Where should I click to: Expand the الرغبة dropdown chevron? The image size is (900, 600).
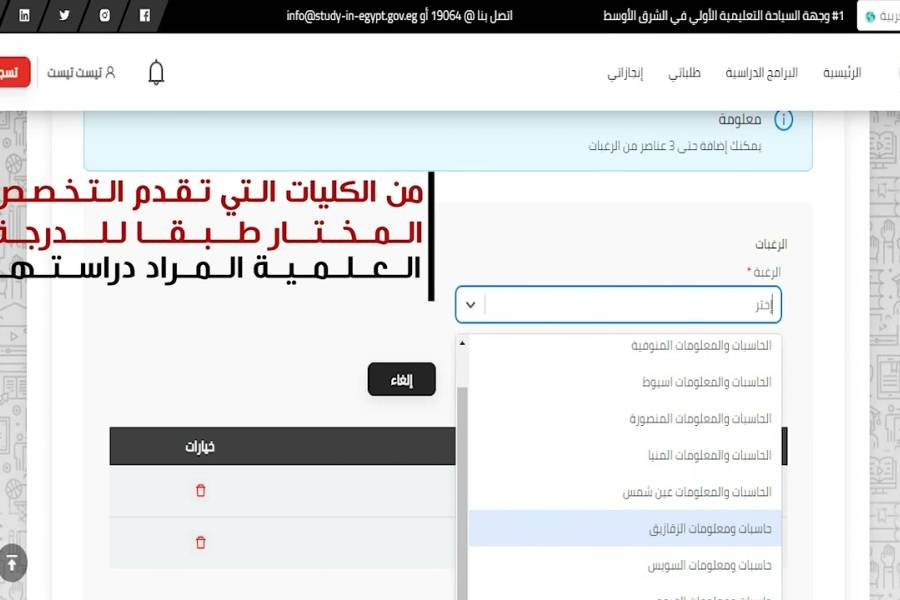471,305
